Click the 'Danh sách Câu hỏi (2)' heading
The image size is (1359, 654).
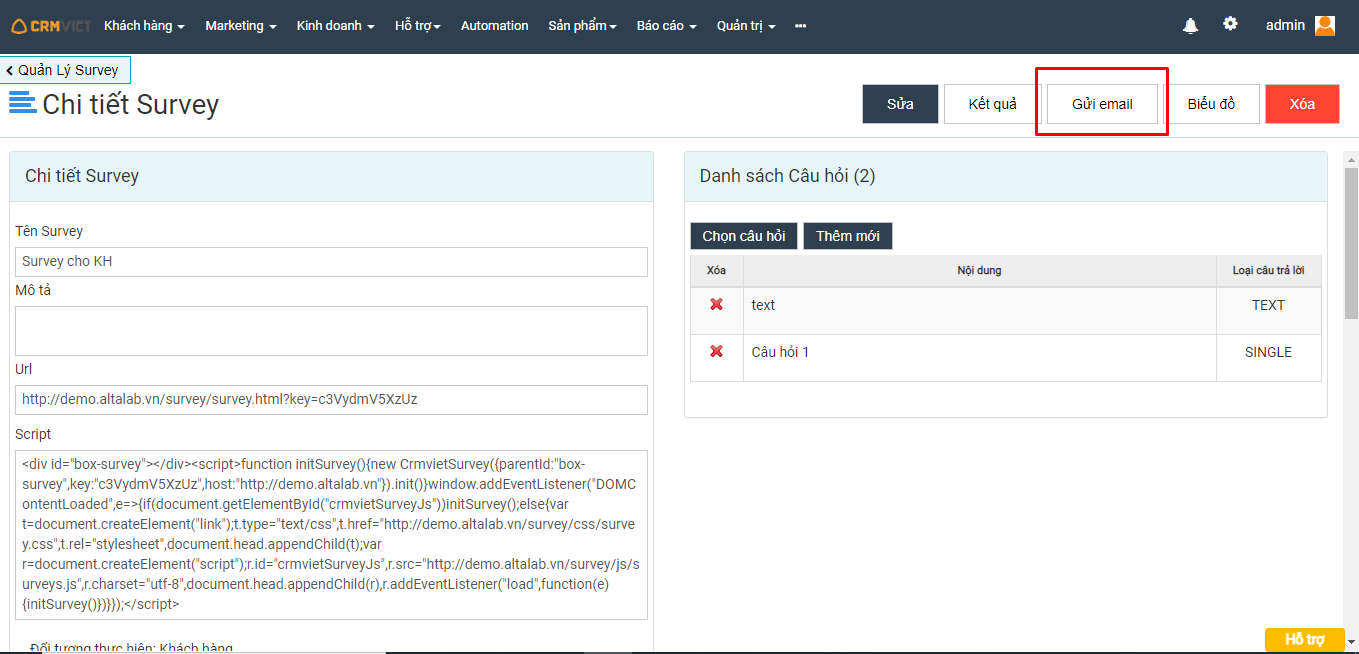[787, 176]
